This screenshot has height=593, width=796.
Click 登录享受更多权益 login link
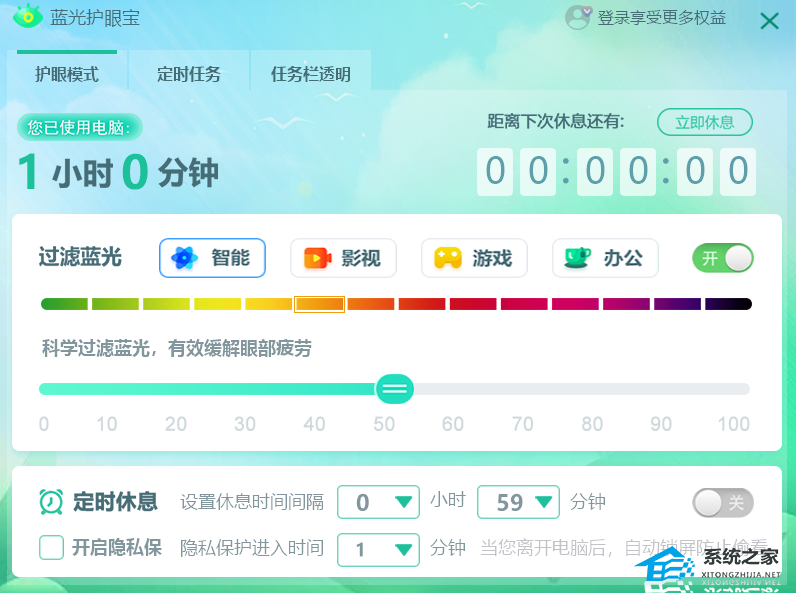[661, 18]
